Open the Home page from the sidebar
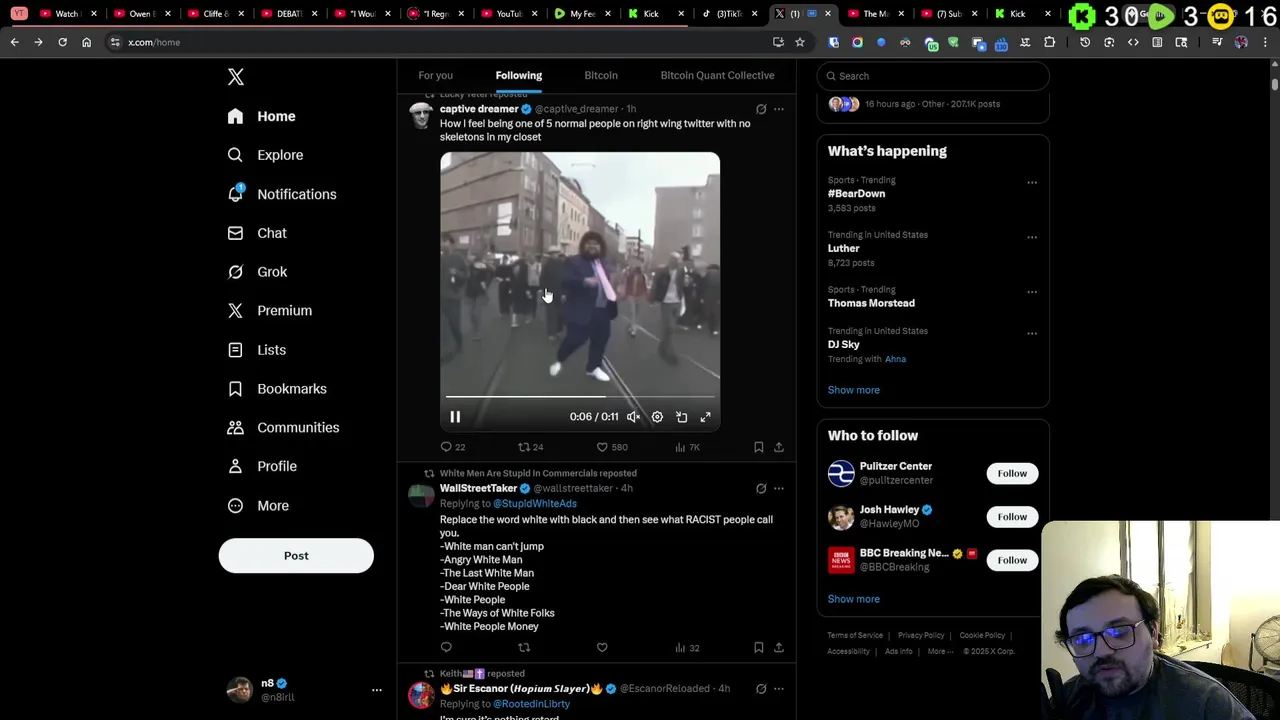The image size is (1280, 720). coord(261,116)
